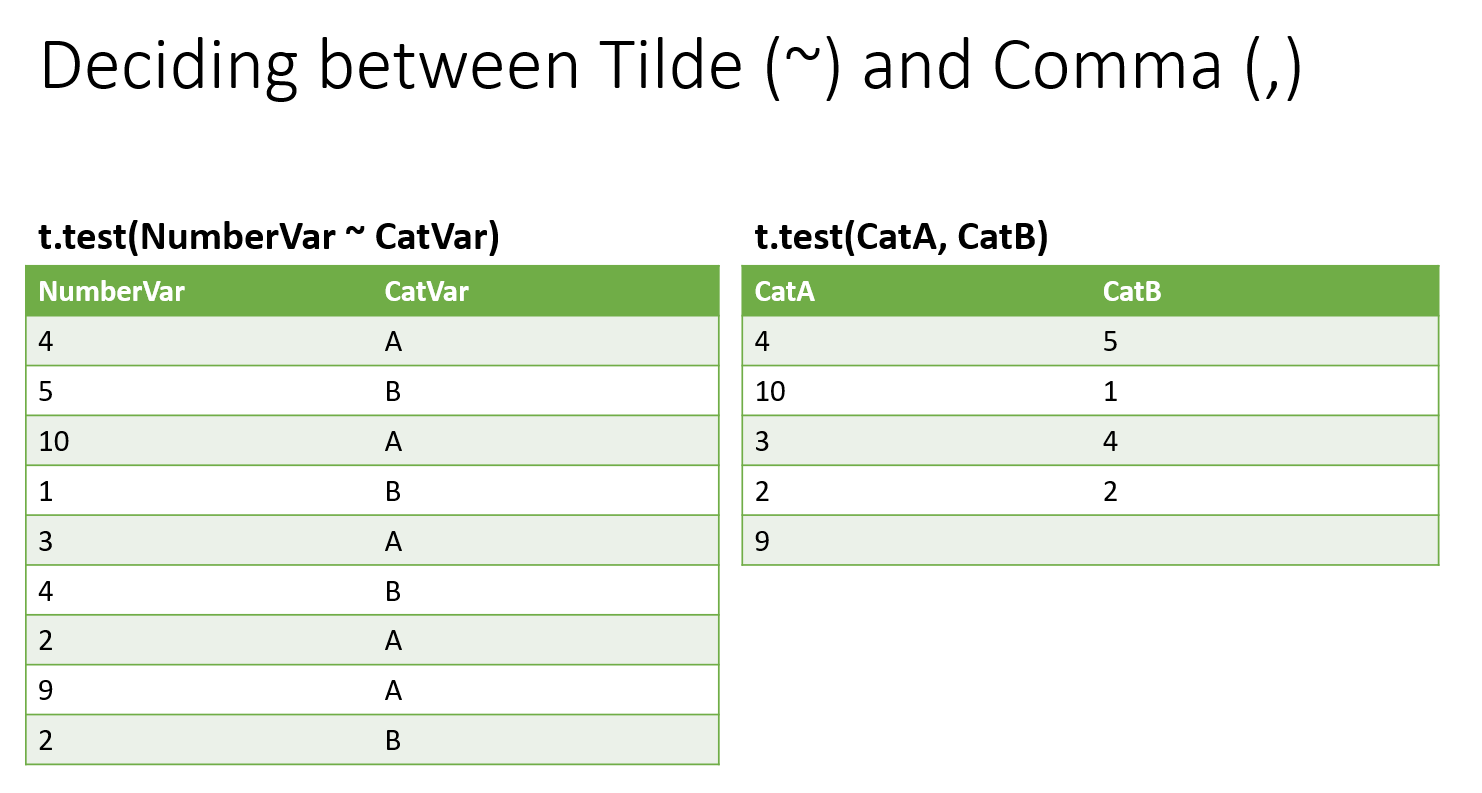
Task: Select the NumberVar cell containing 5
Action: tap(199, 391)
